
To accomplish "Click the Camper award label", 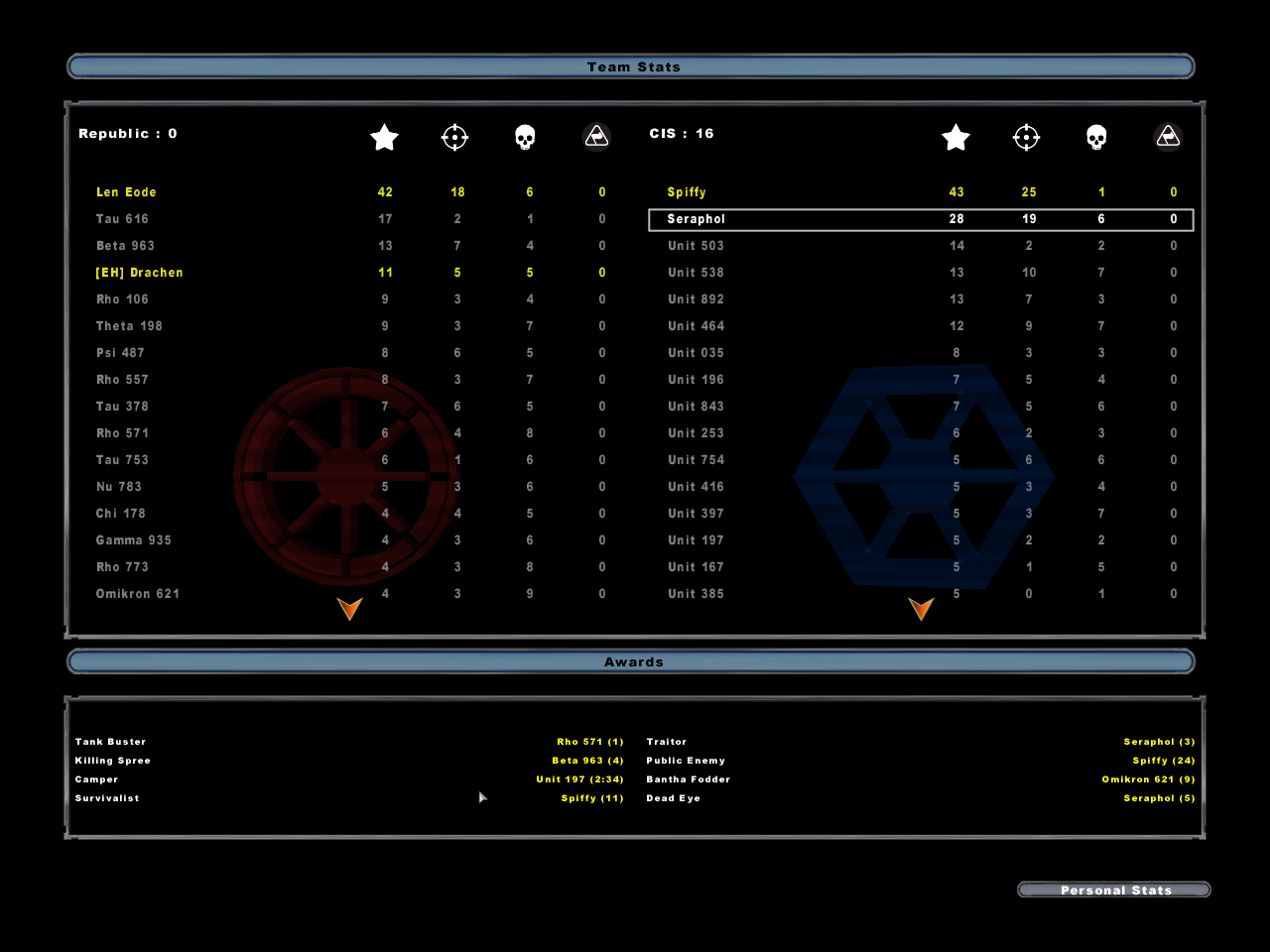I will 96,779.
